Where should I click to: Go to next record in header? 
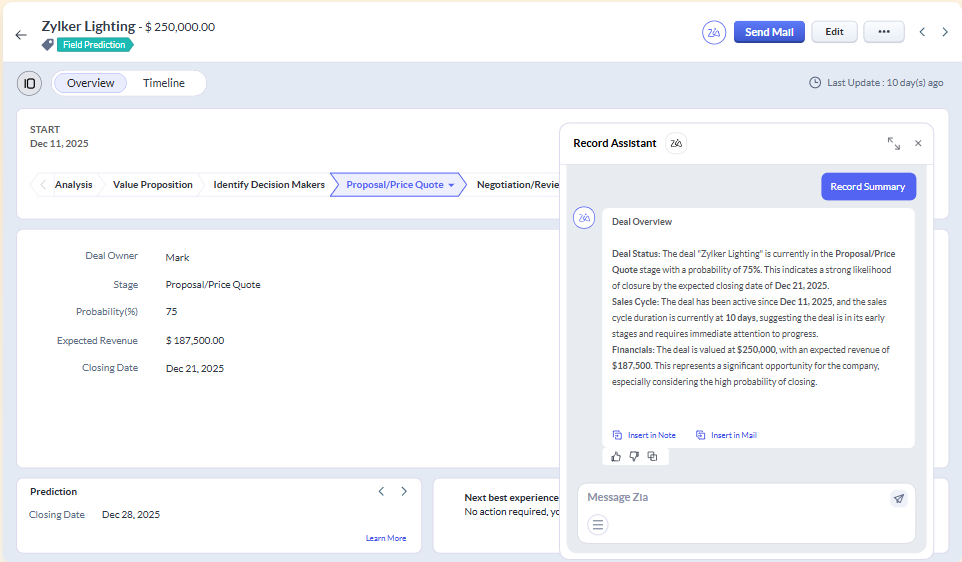pyautogui.click(x=945, y=32)
